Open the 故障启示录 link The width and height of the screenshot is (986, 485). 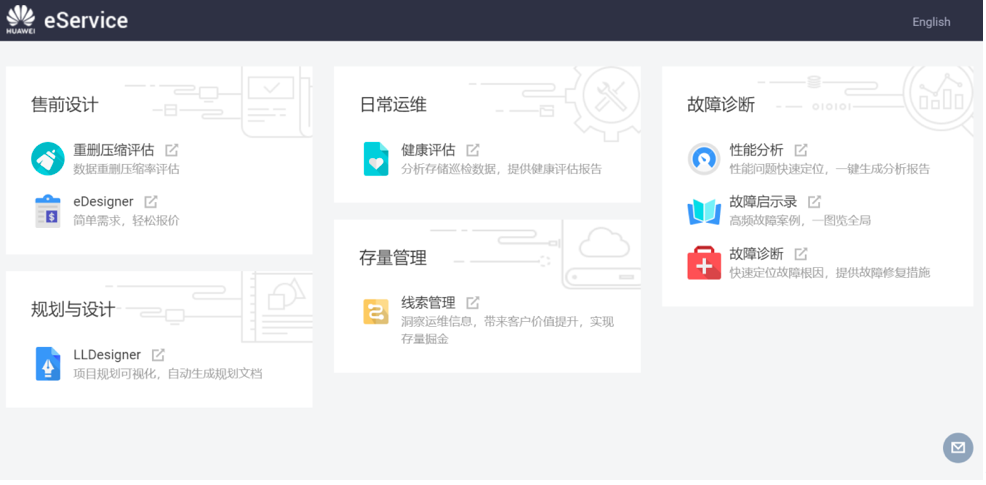click(763, 202)
